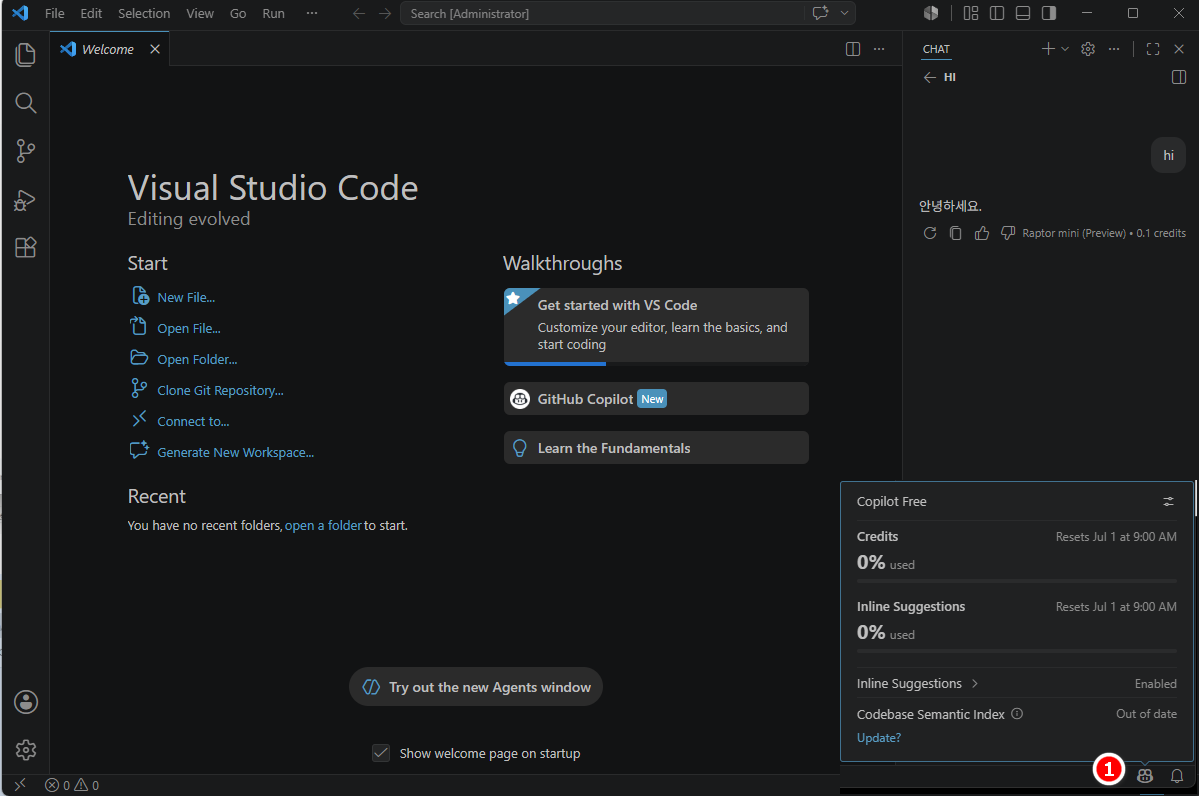Expand Inline Suggestions chevron

click(x=975, y=684)
